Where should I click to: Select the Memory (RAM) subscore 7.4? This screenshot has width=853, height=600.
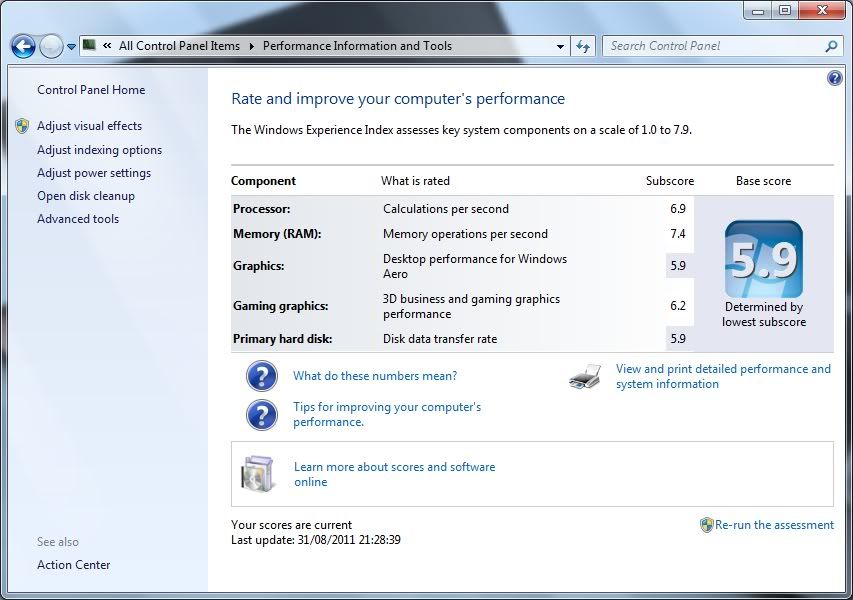(x=678, y=234)
